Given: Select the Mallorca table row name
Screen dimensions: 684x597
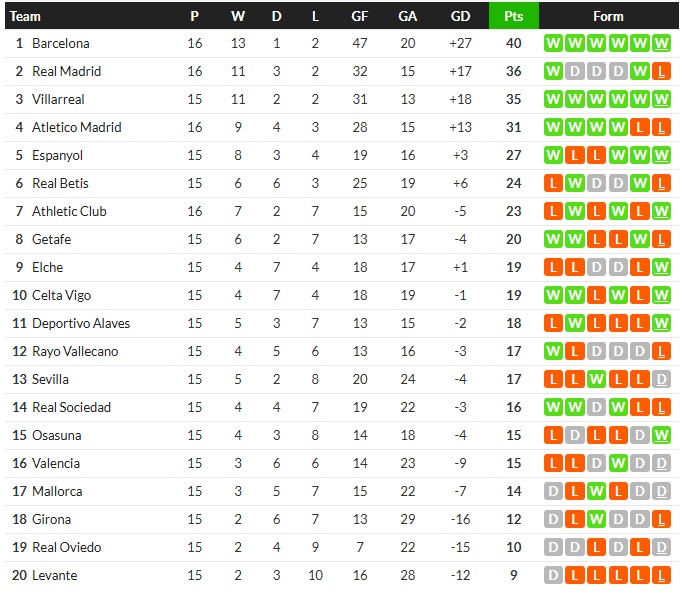Looking at the screenshot, I should click(57, 491).
